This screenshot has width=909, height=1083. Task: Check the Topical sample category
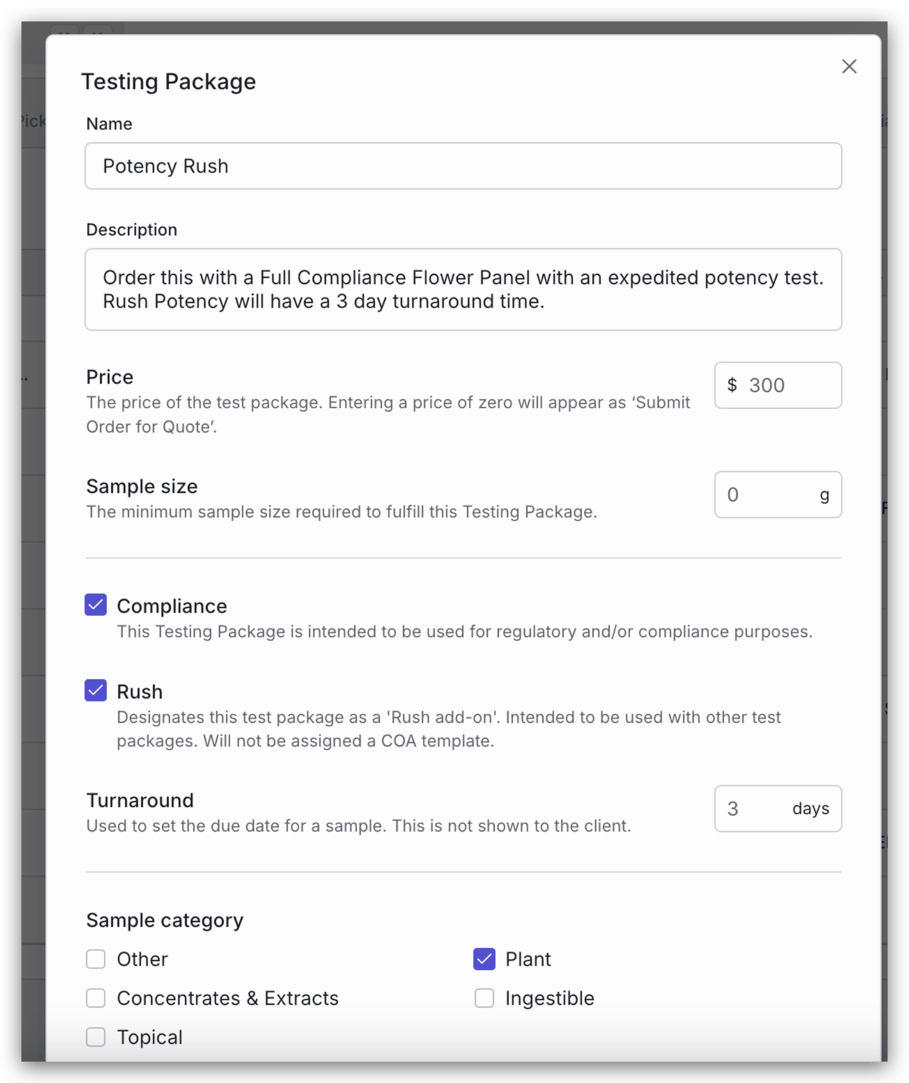click(x=95, y=1037)
